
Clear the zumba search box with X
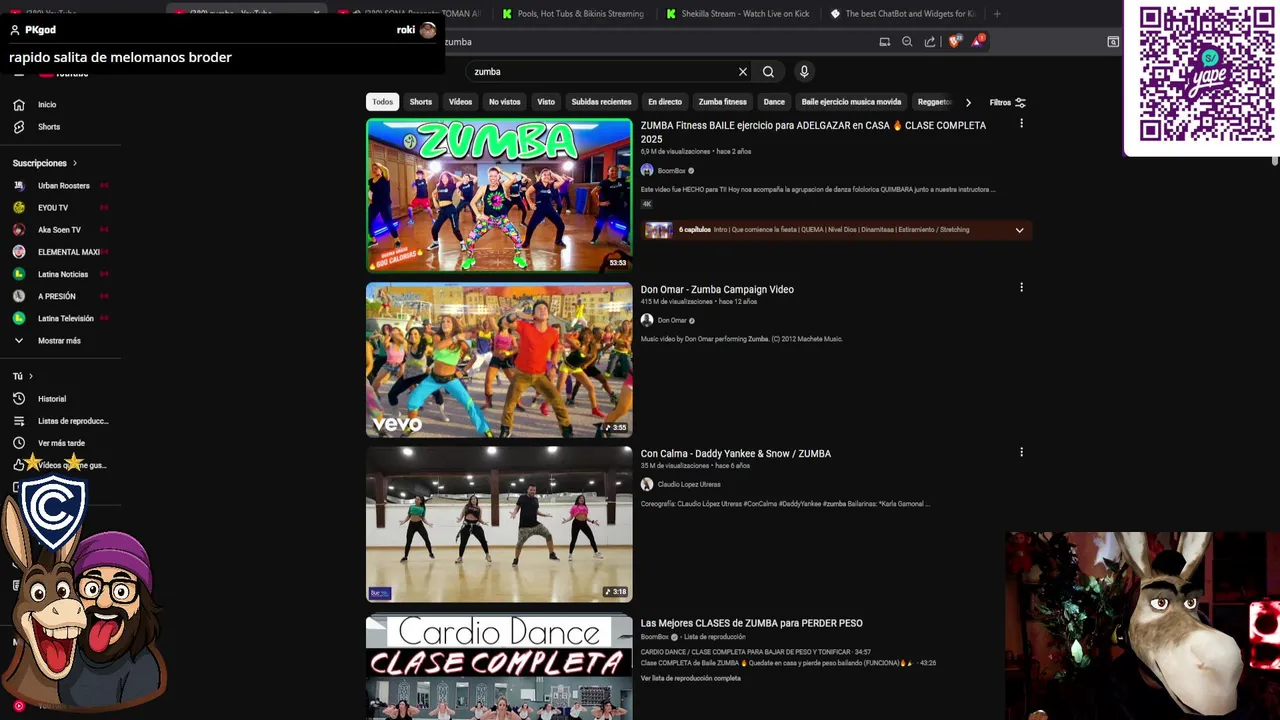(743, 72)
